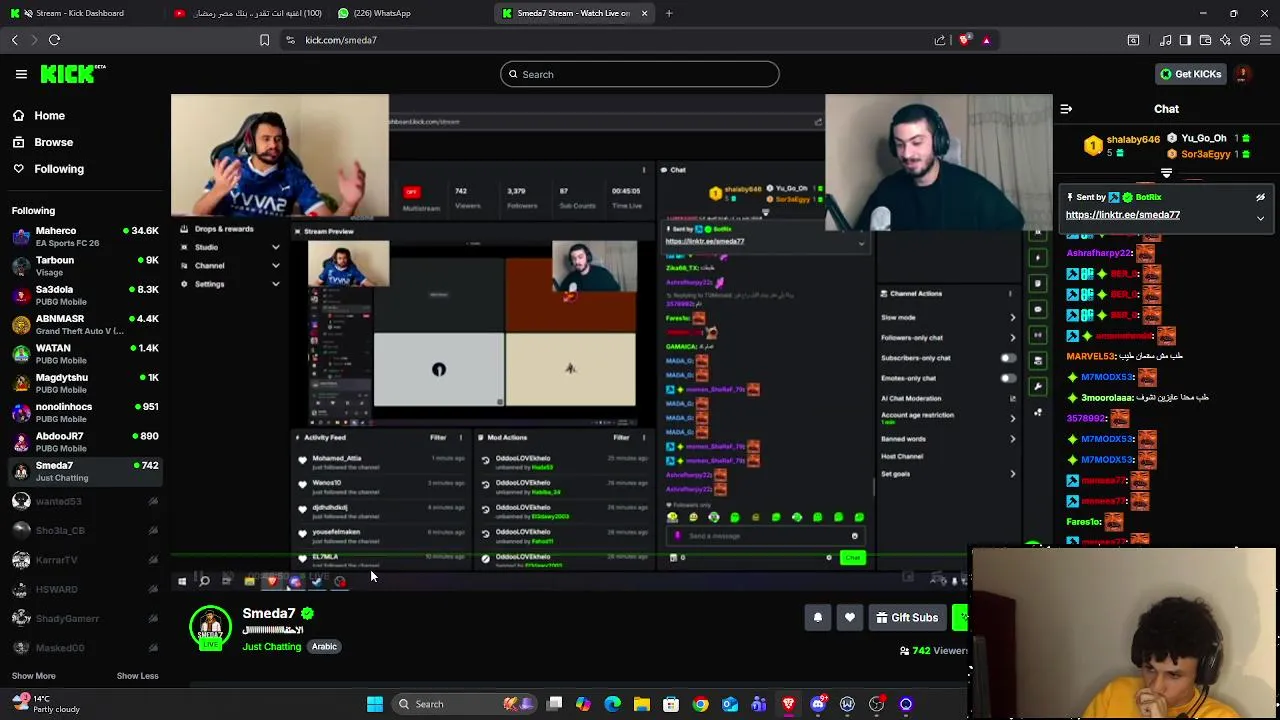Open Leo AI sparkle icon in toolbar

1225,40
